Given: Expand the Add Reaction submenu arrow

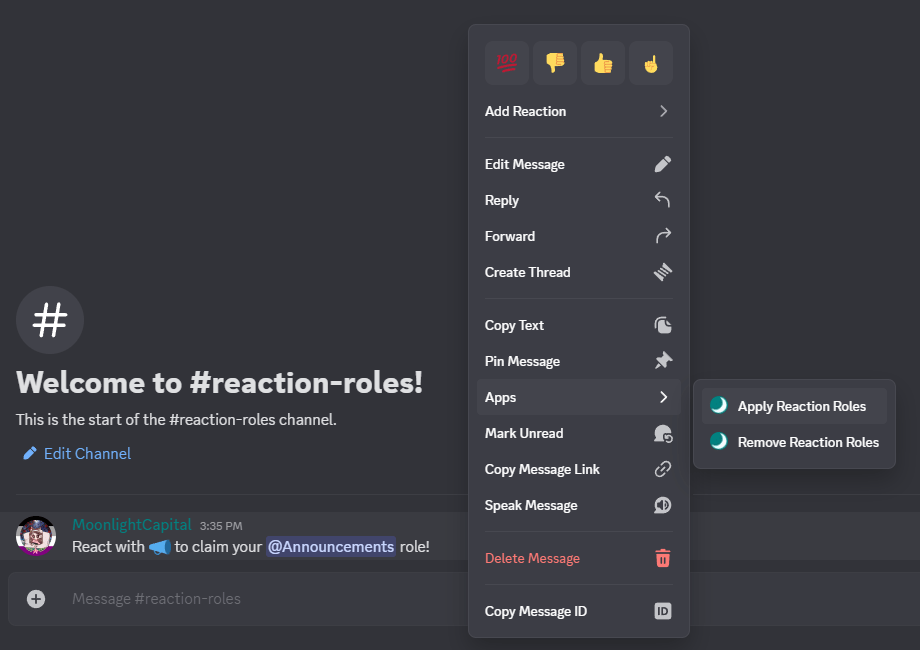Looking at the screenshot, I should pyautogui.click(x=663, y=111).
